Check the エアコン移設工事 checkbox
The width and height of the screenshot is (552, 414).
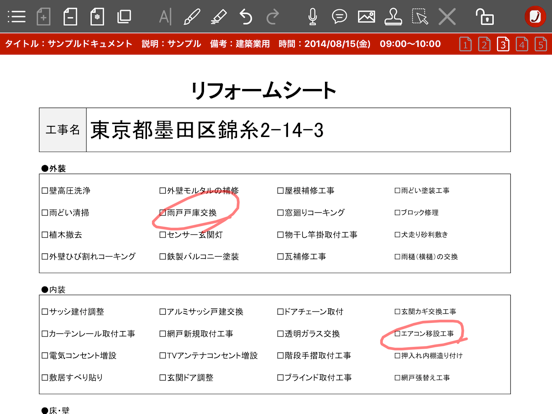(x=397, y=334)
